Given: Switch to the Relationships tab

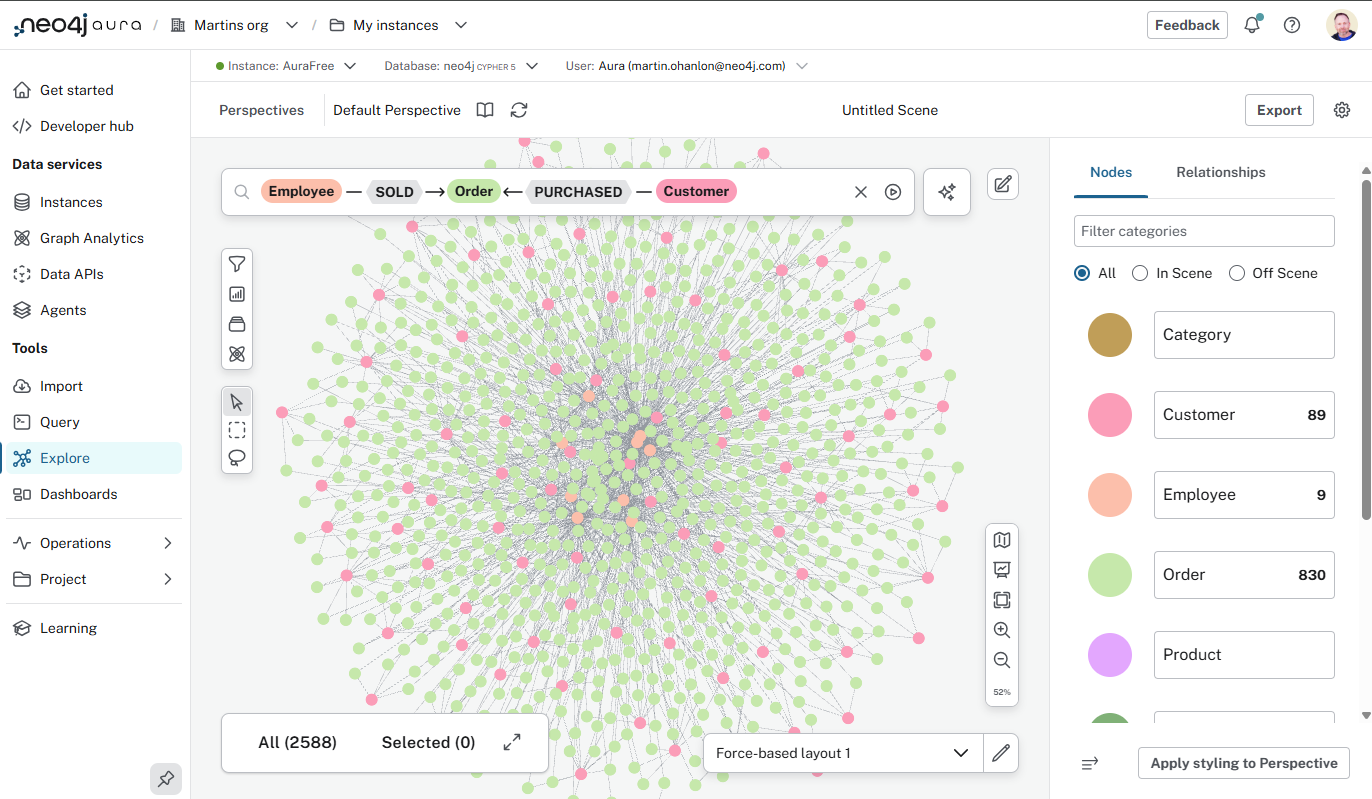Looking at the screenshot, I should click(1220, 172).
